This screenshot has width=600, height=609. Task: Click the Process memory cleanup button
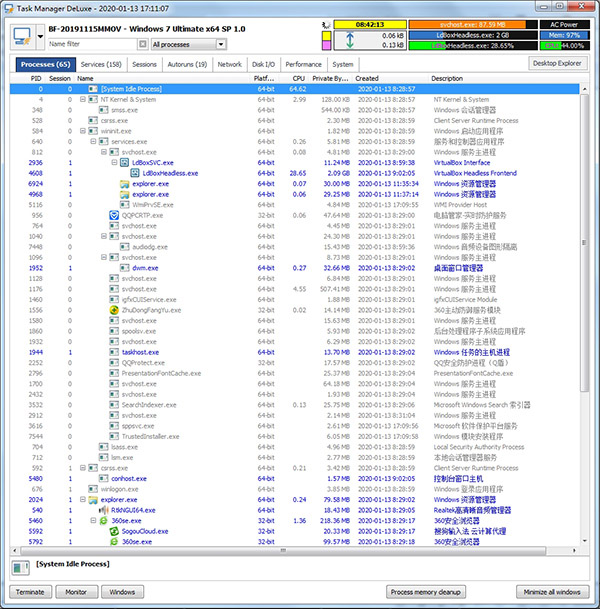tap(426, 592)
